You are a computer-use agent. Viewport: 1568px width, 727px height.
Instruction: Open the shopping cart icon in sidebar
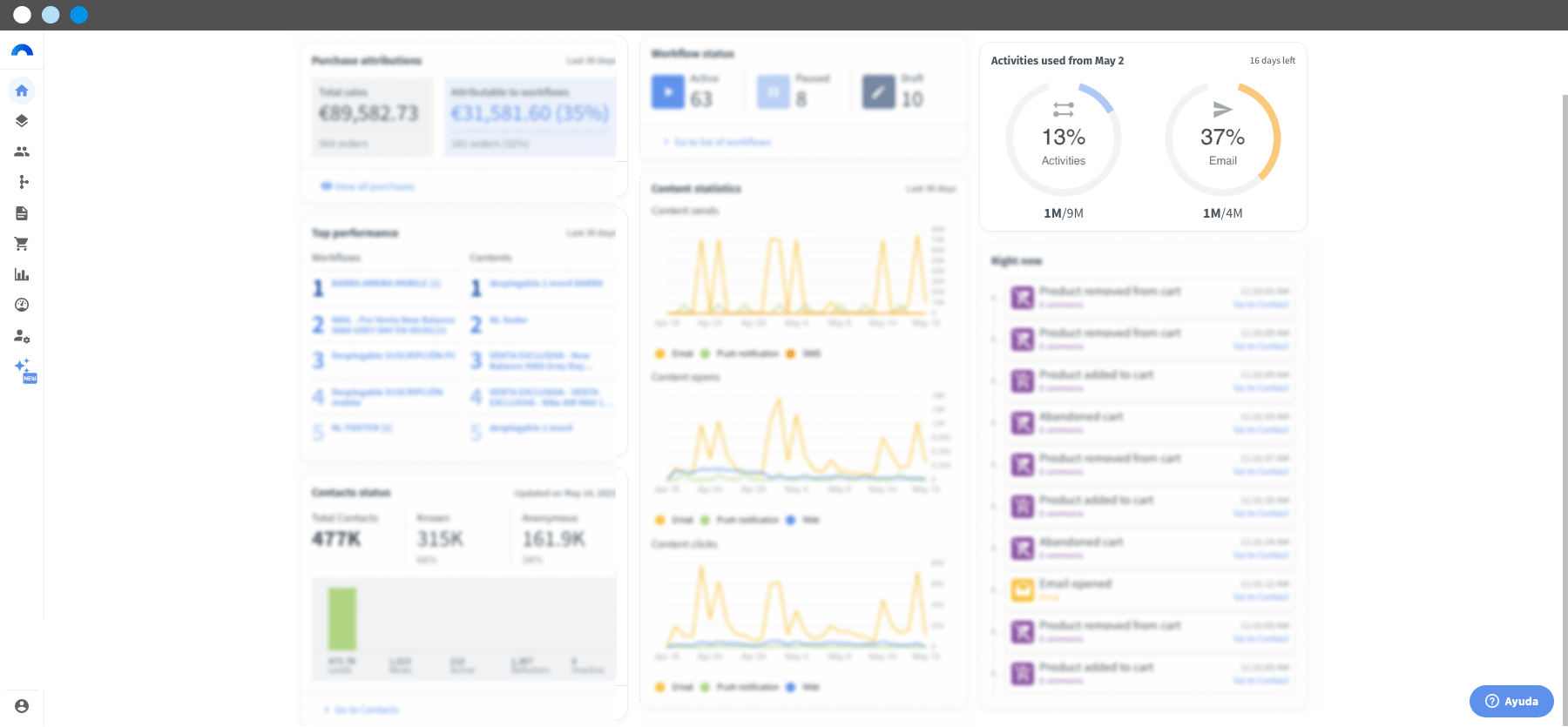22,244
